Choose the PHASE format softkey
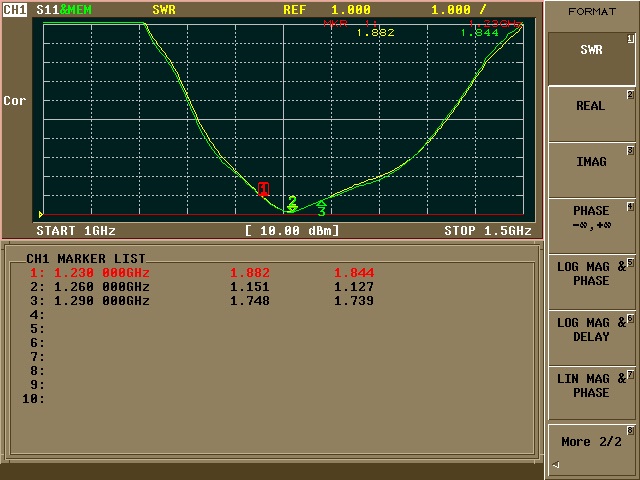The width and height of the screenshot is (640, 480). (591, 226)
